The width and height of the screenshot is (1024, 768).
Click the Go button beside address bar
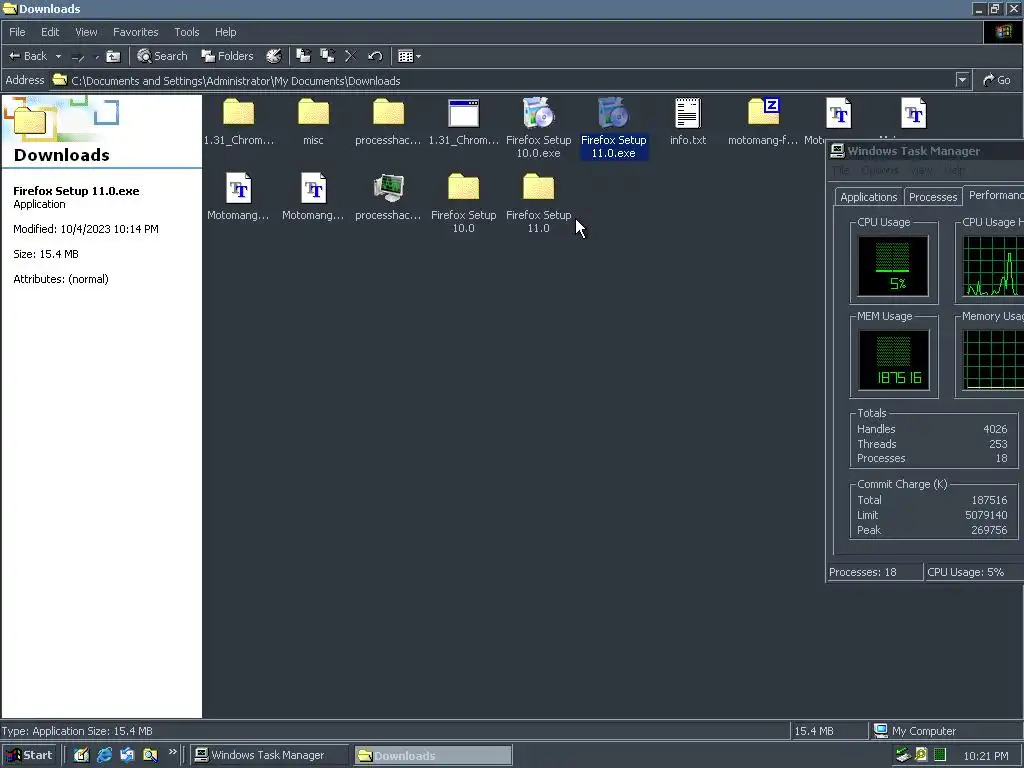click(997, 80)
